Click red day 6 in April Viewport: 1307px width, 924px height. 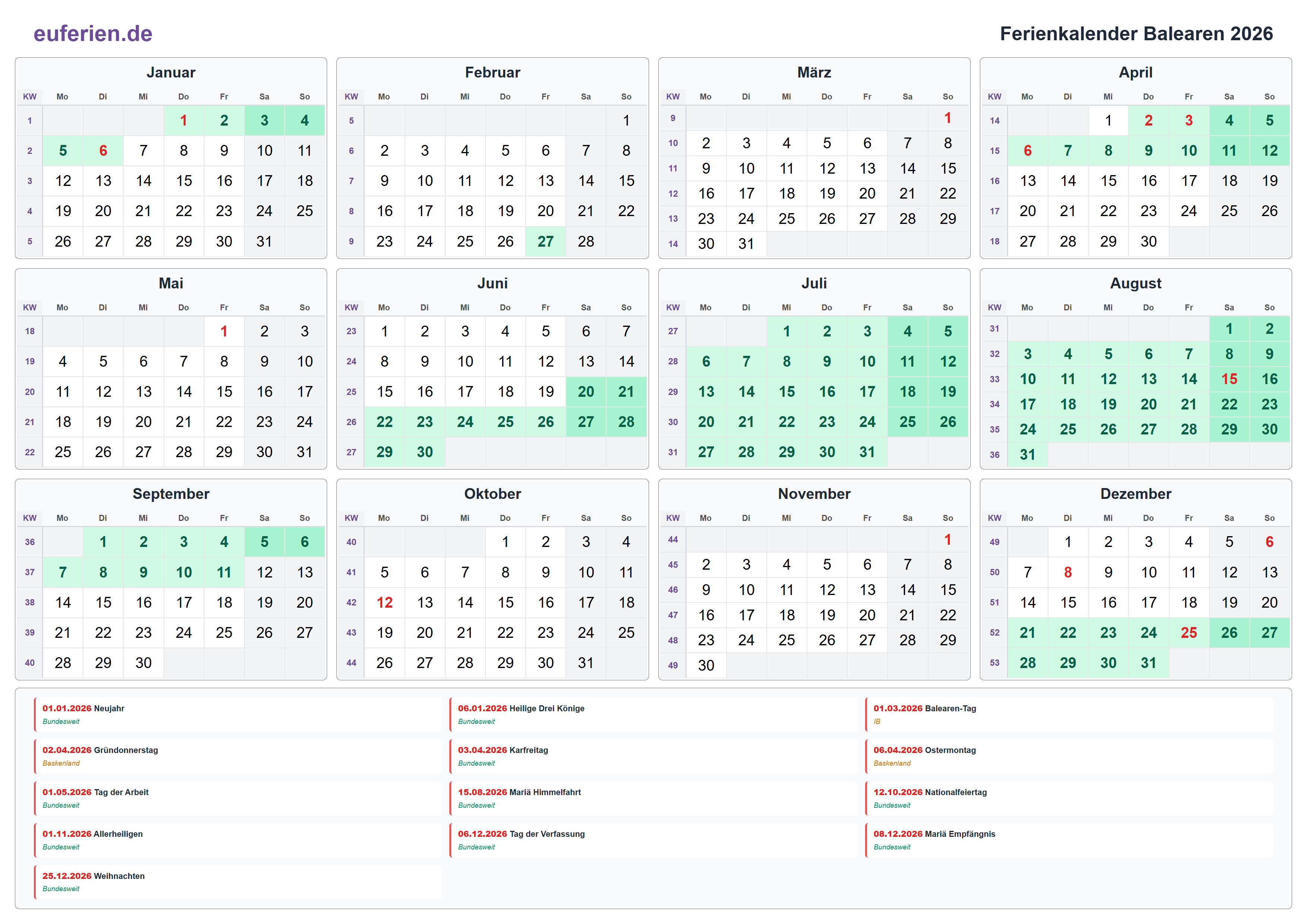tap(1028, 150)
